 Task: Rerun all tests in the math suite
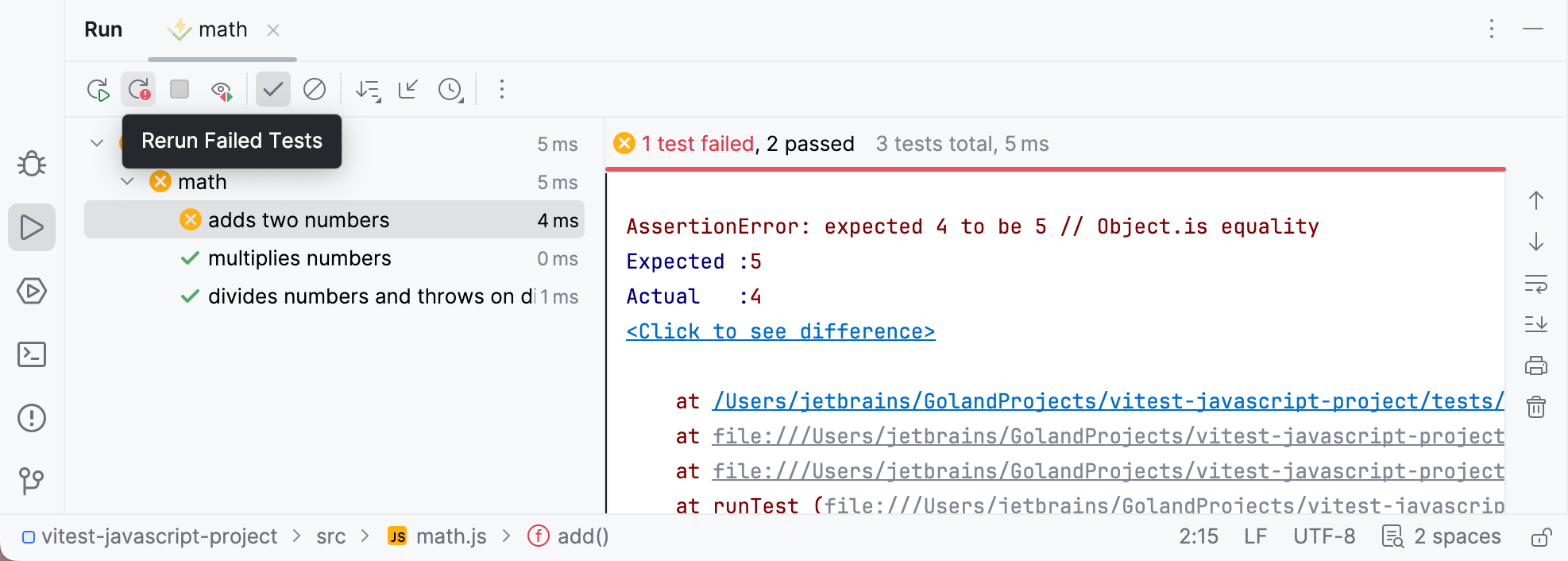[x=98, y=89]
